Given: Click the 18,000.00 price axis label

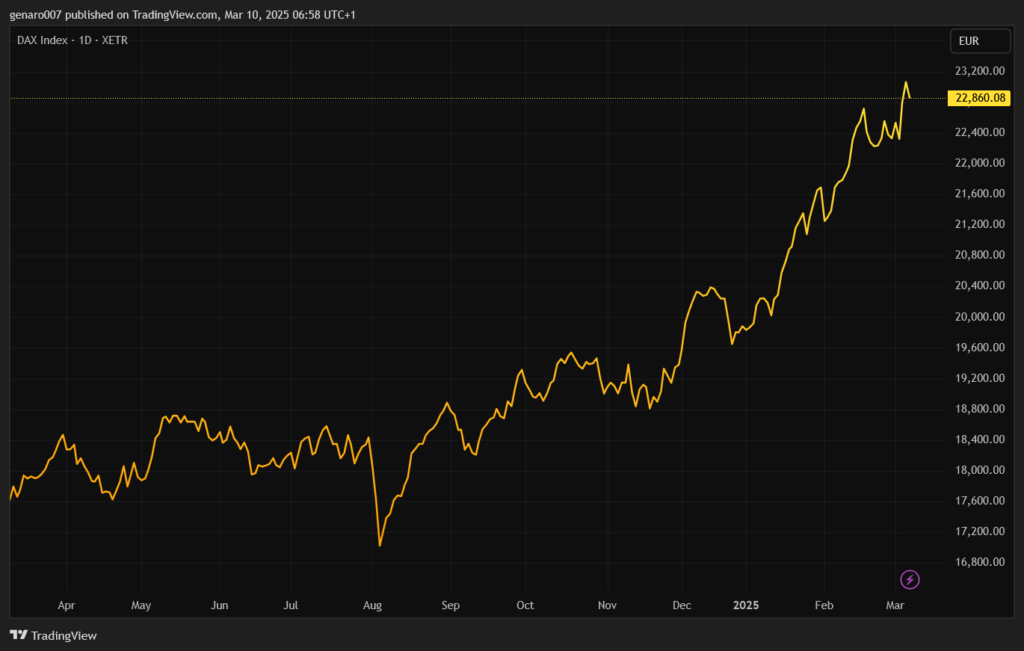Looking at the screenshot, I should 979,470.
